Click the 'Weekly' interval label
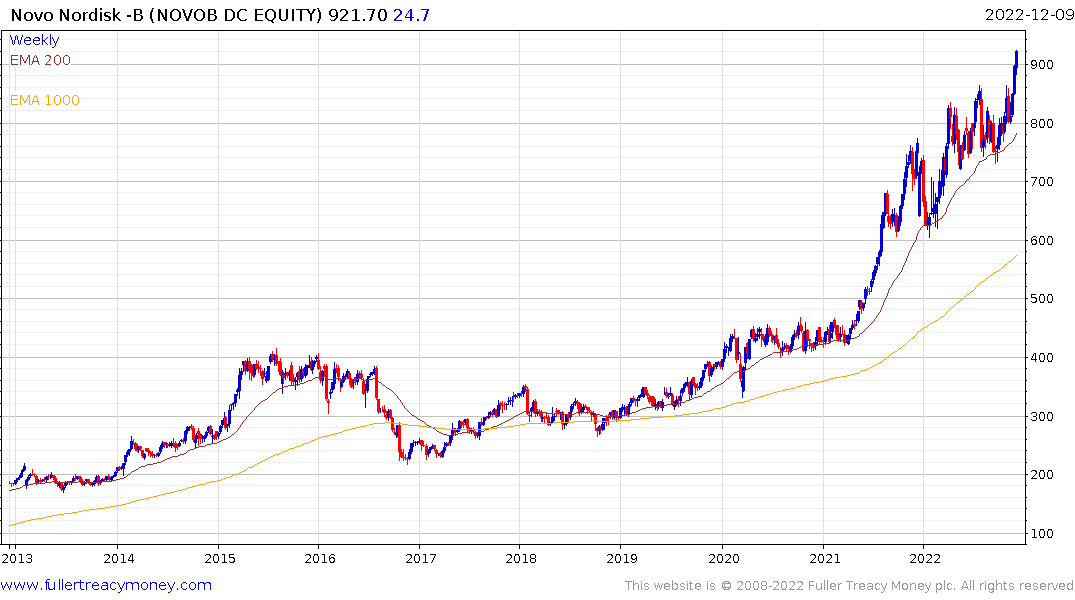Image resolution: width=1075 pixels, height=600 pixels. pos(34,40)
